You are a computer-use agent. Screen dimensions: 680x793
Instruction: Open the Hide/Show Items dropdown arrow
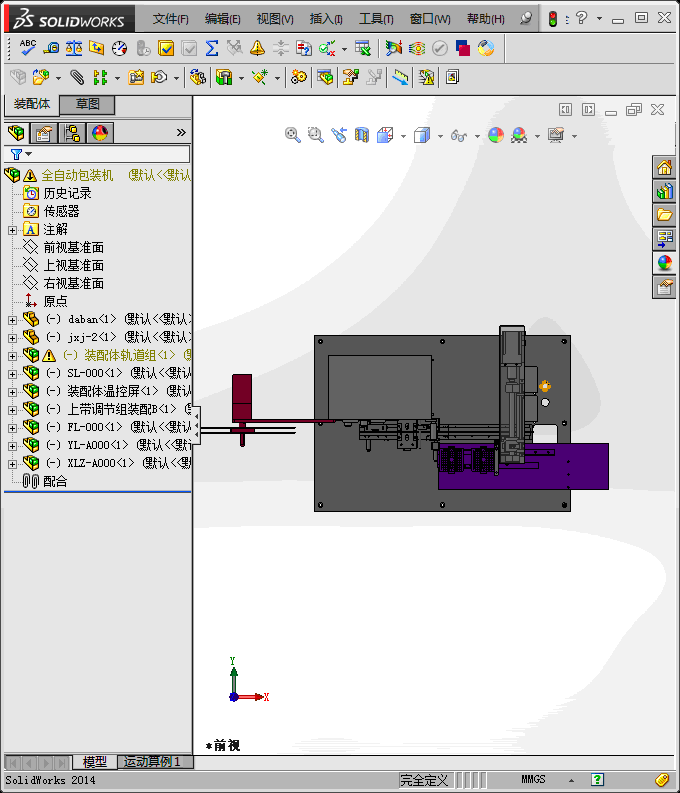click(477, 136)
